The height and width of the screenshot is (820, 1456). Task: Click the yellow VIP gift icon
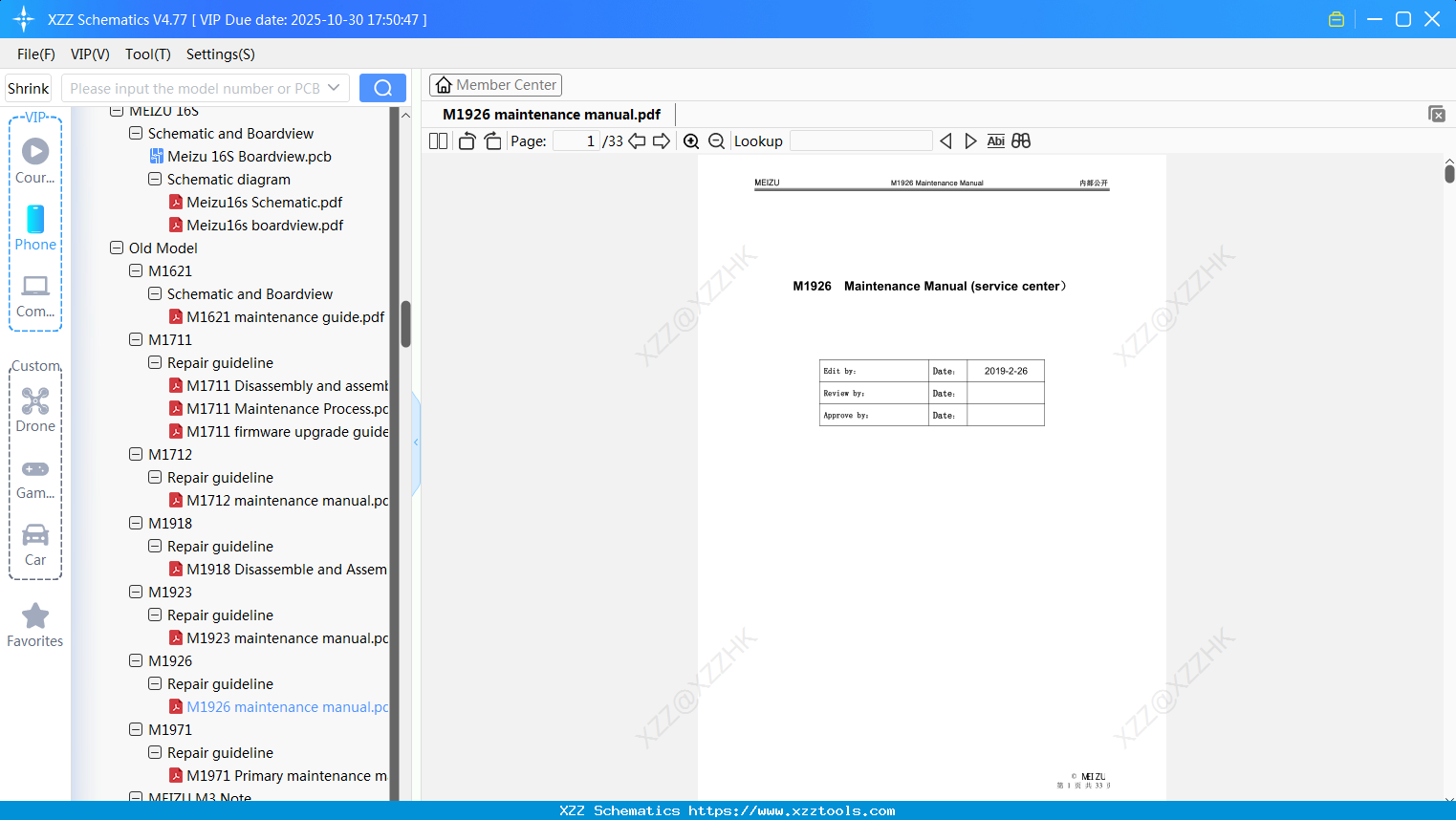[x=1336, y=19]
